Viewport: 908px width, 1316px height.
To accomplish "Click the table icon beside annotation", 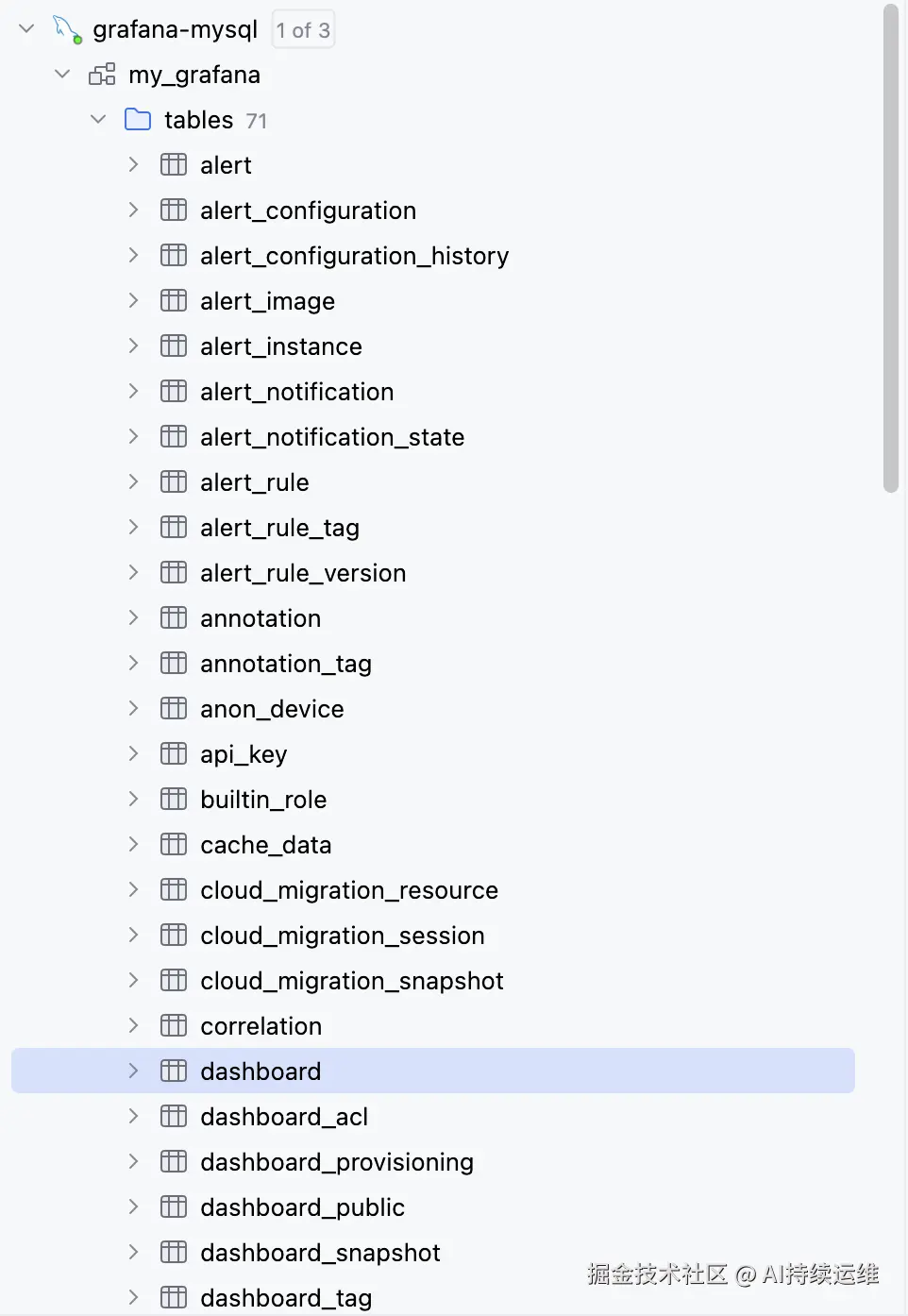I will (173, 617).
